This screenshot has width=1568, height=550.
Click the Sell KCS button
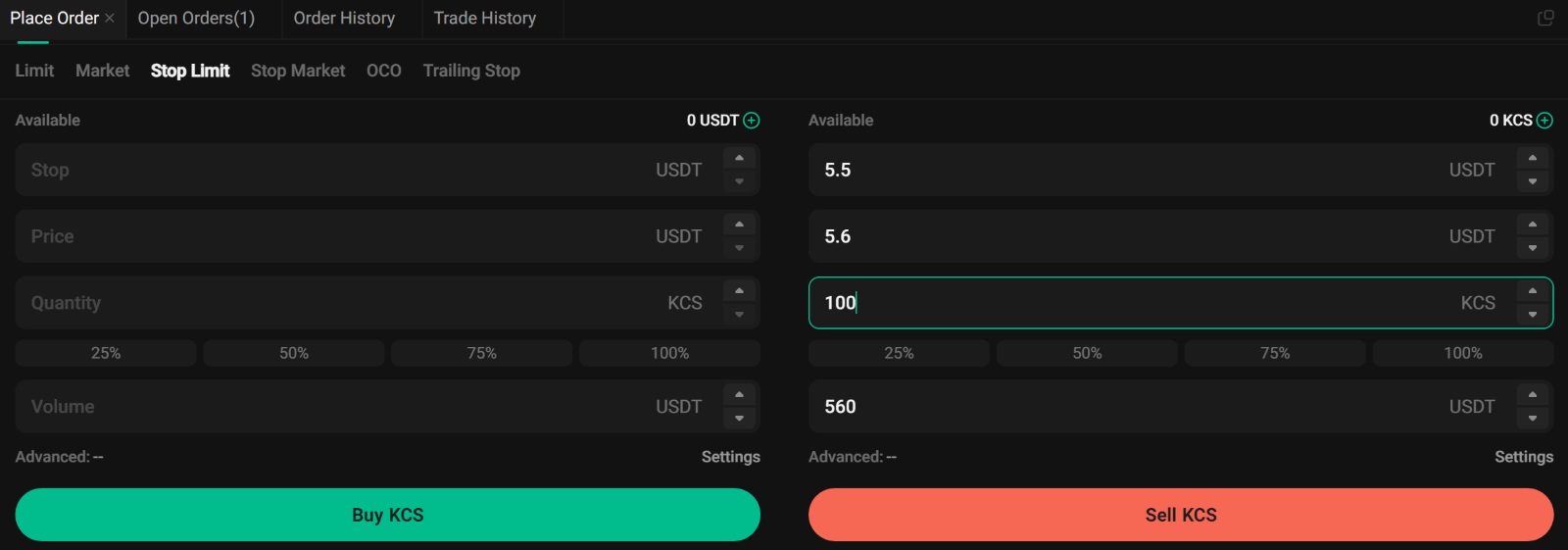click(1181, 515)
